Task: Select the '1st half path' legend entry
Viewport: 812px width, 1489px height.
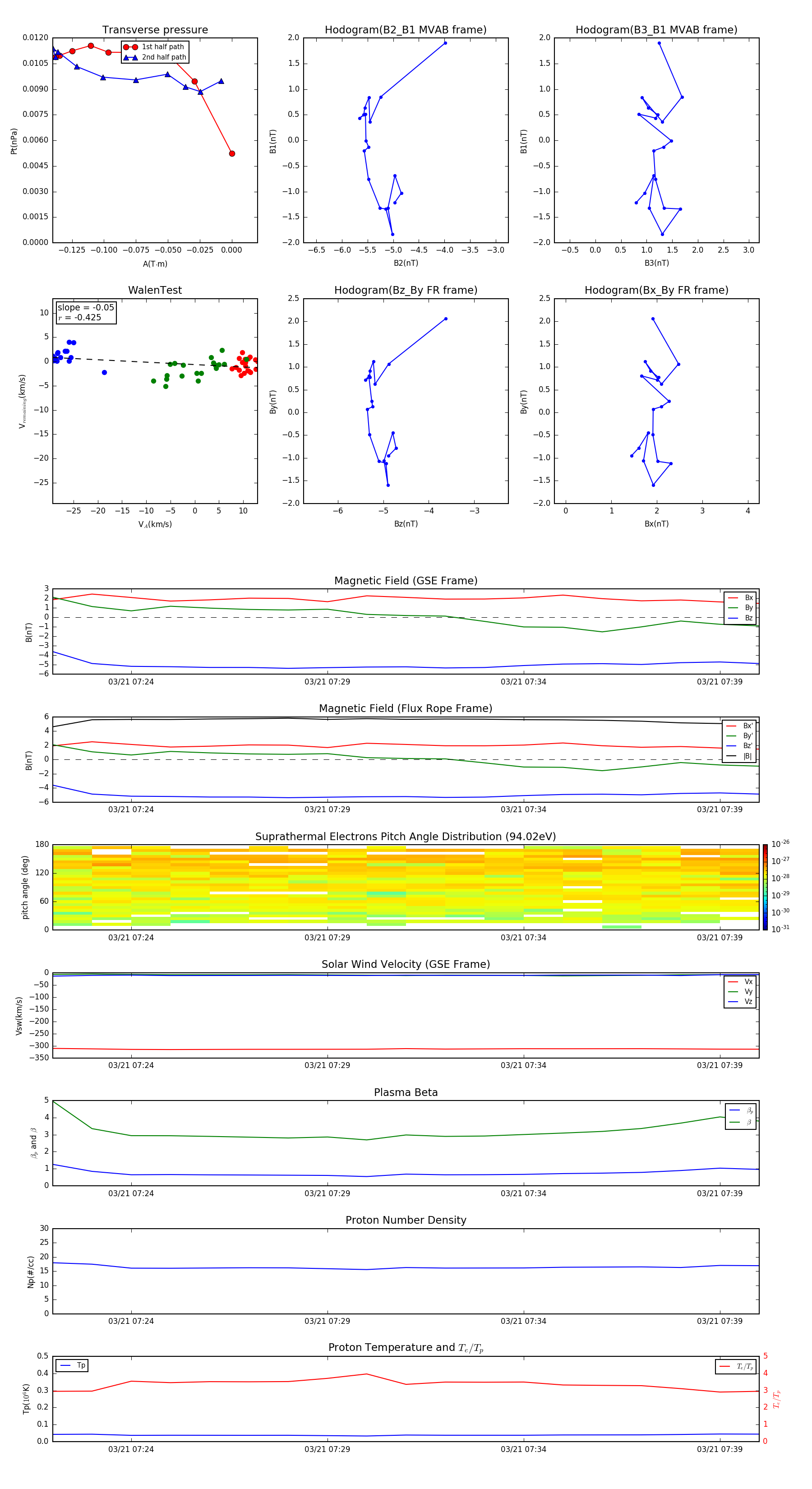Action: pos(154,47)
